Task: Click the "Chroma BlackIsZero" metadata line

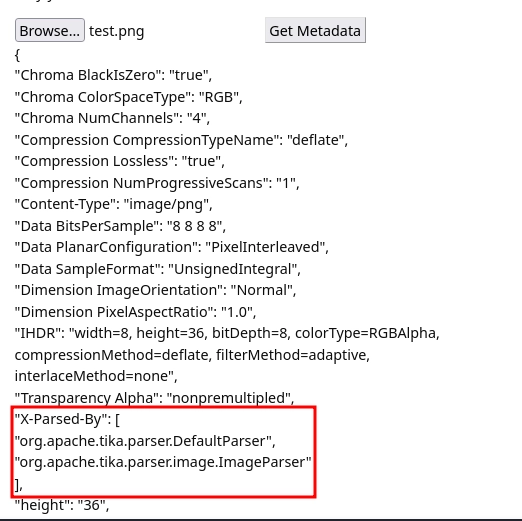Action: click(x=113, y=75)
